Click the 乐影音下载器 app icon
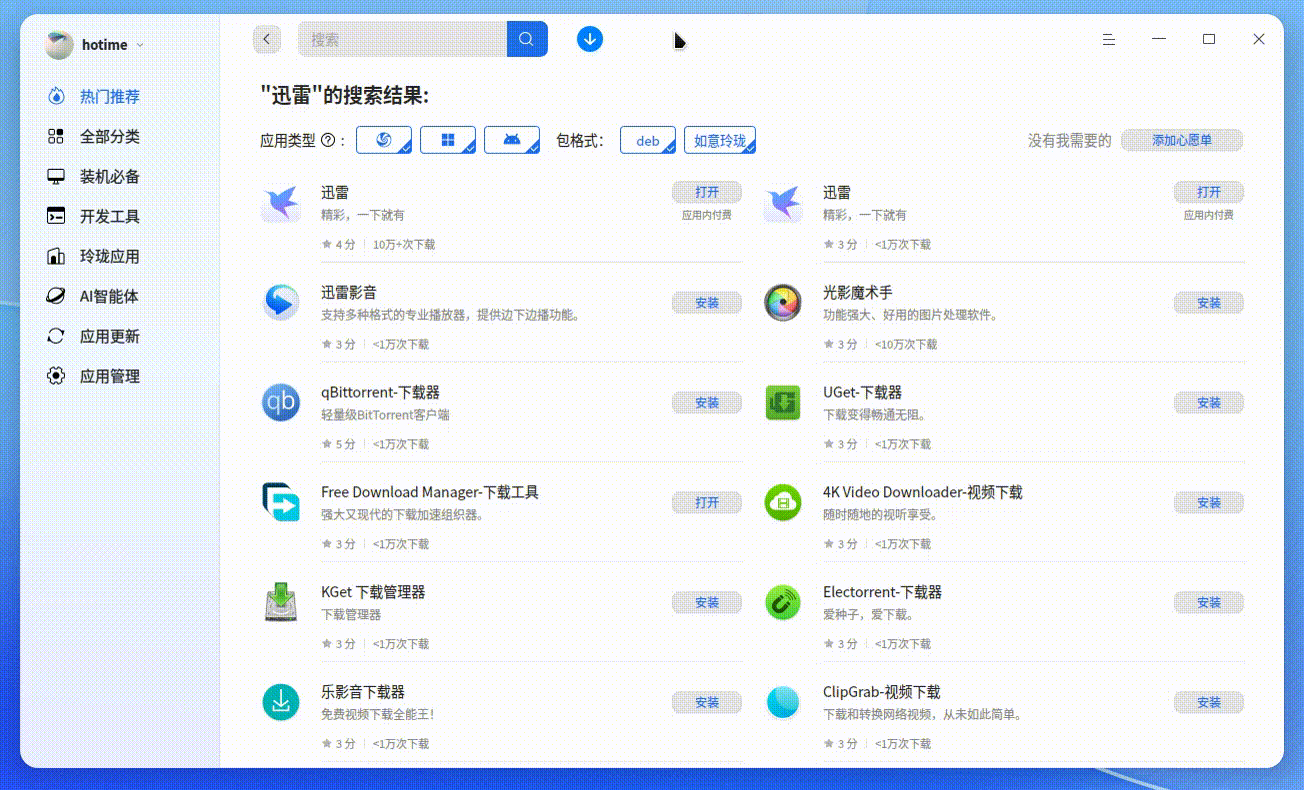The image size is (1304, 790). point(281,702)
